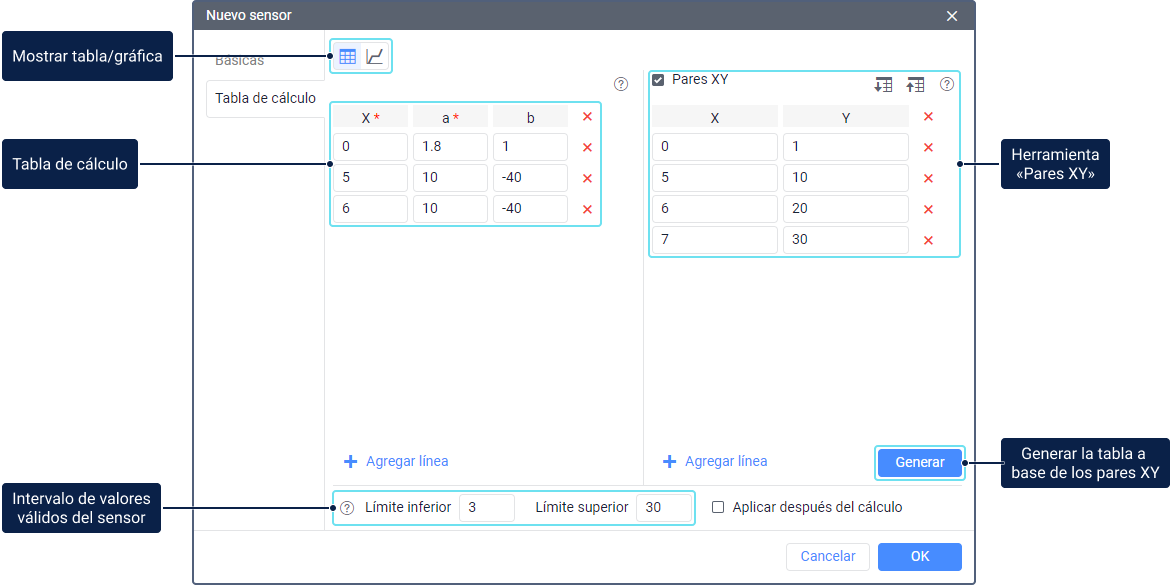Open help icon next to Pares XY tools
Viewport: 1172px width, 585px height.
point(946,84)
